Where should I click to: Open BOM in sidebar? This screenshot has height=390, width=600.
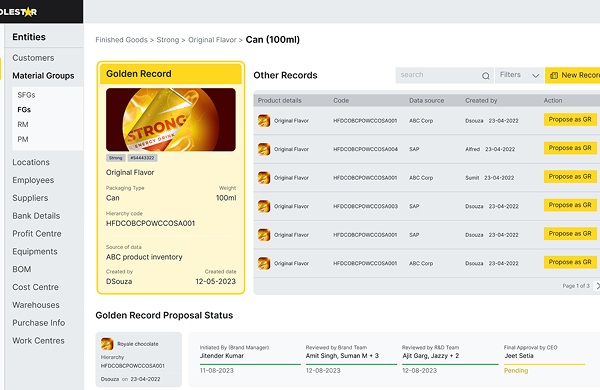pos(21,269)
